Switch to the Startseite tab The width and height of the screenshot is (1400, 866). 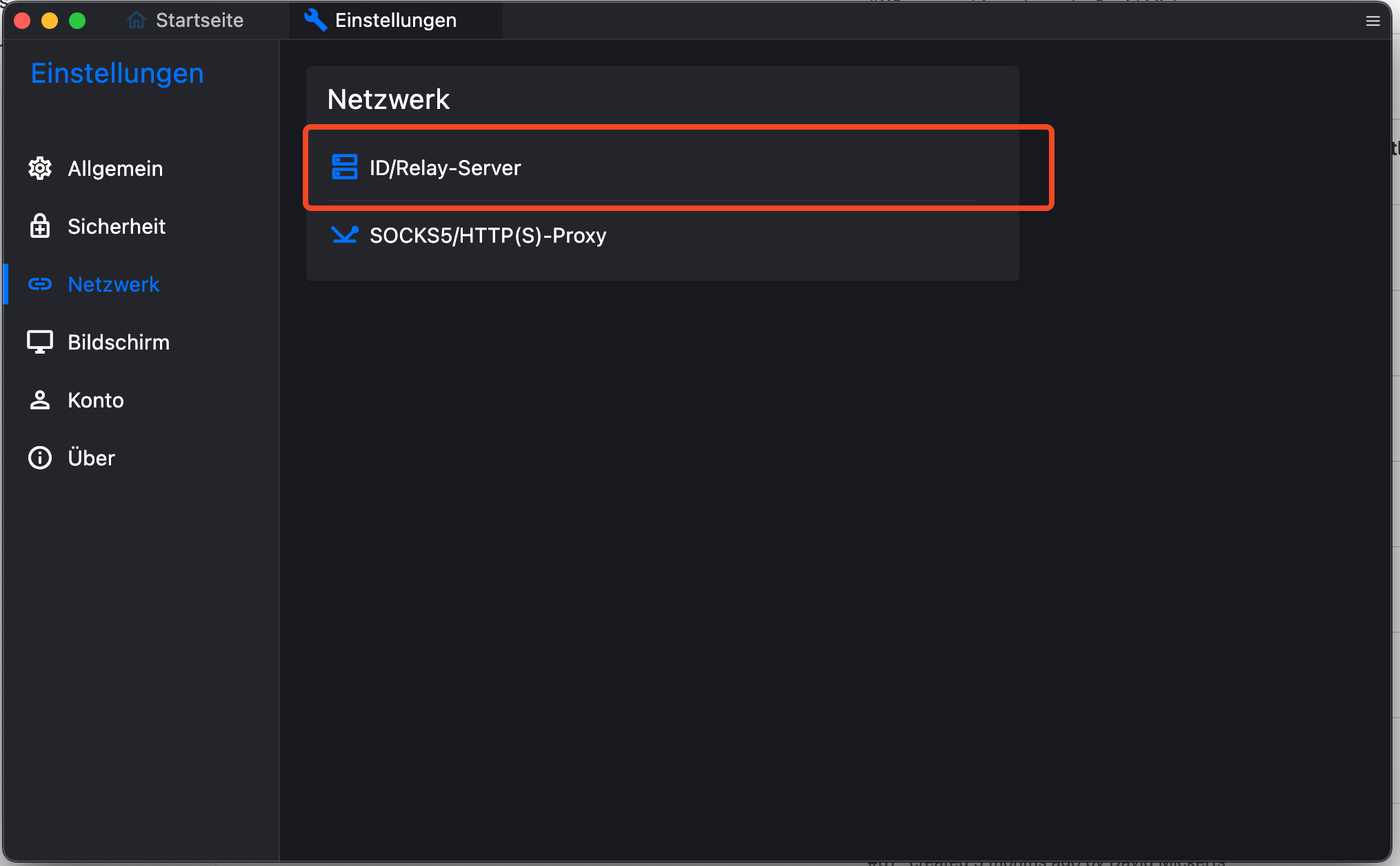point(199,20)
